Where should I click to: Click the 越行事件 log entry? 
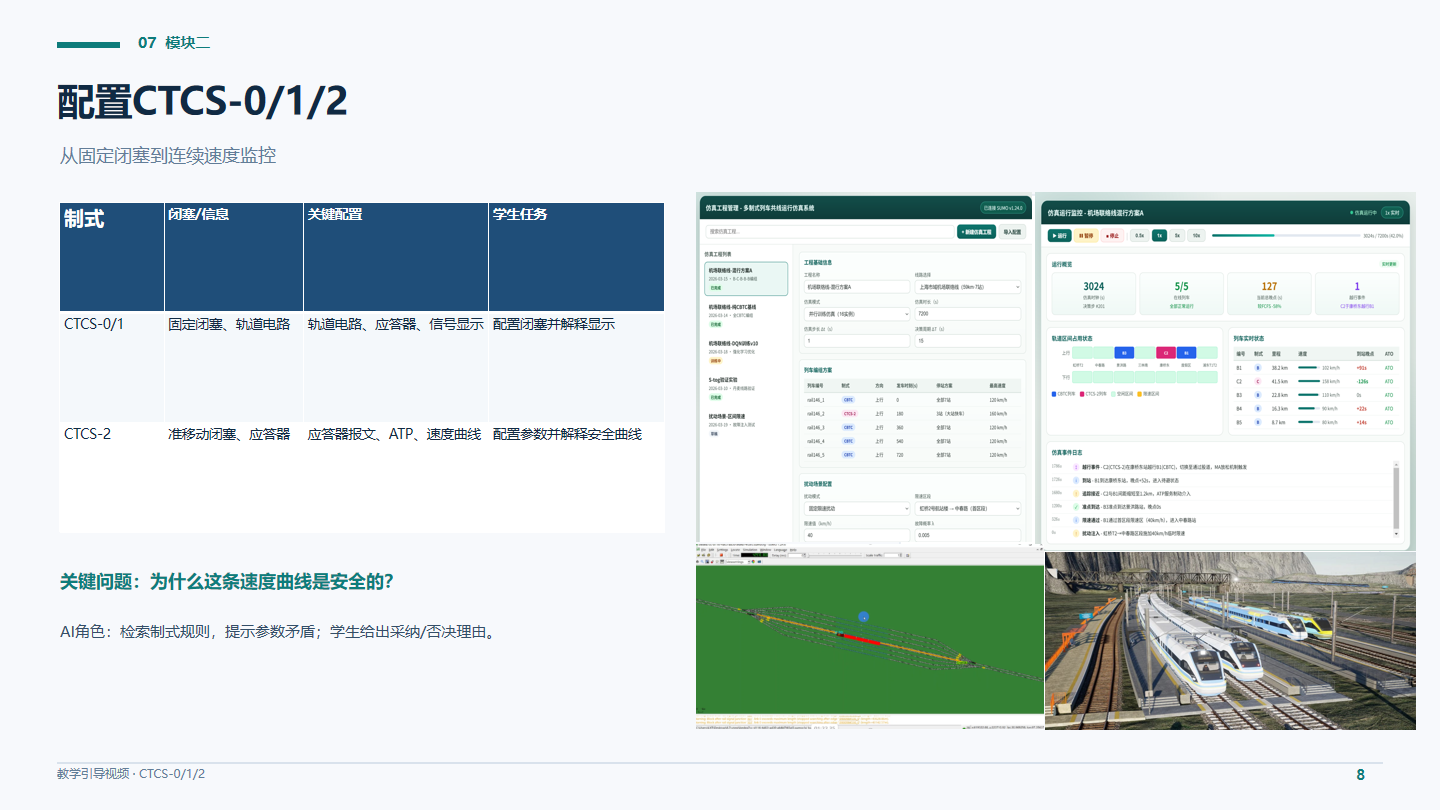(x=1220, y=467)
